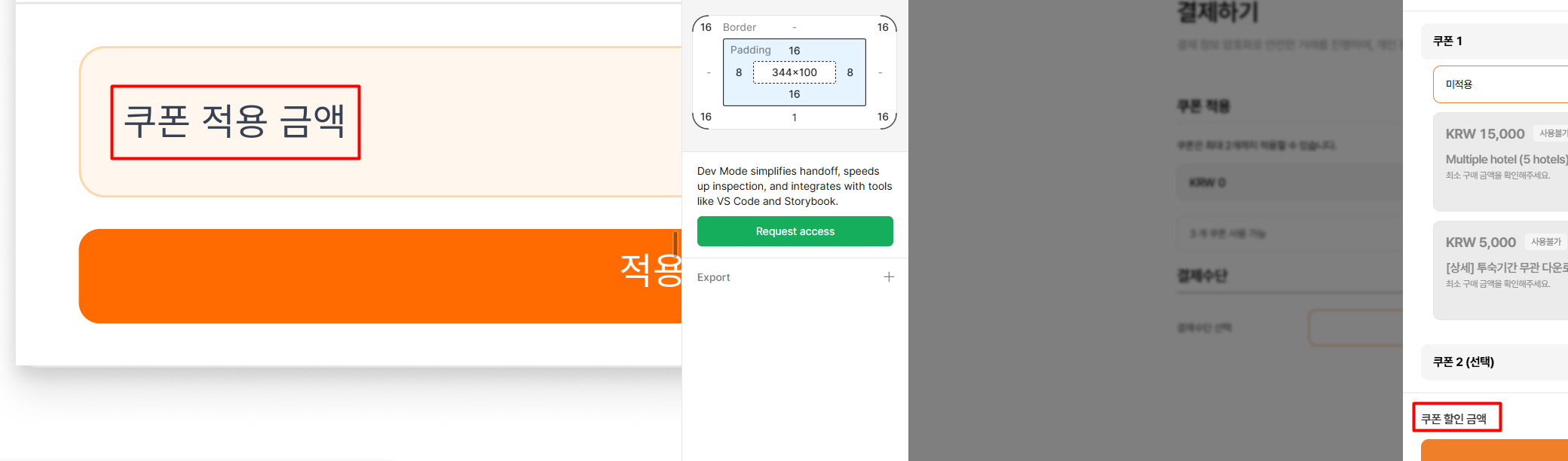Select the 쿠폰 적용 금액 text in the design
Viewport: 1568px width, 461px height.
coord(234,121)
